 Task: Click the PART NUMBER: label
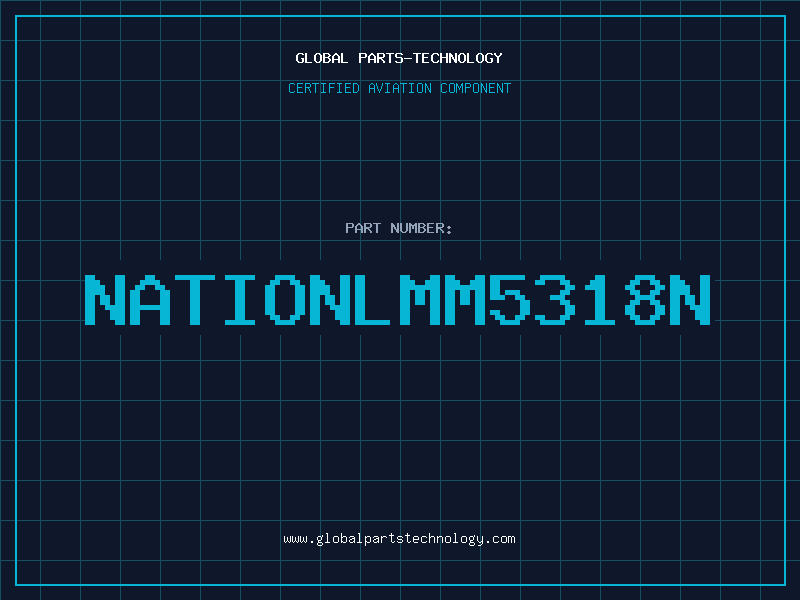399,228
